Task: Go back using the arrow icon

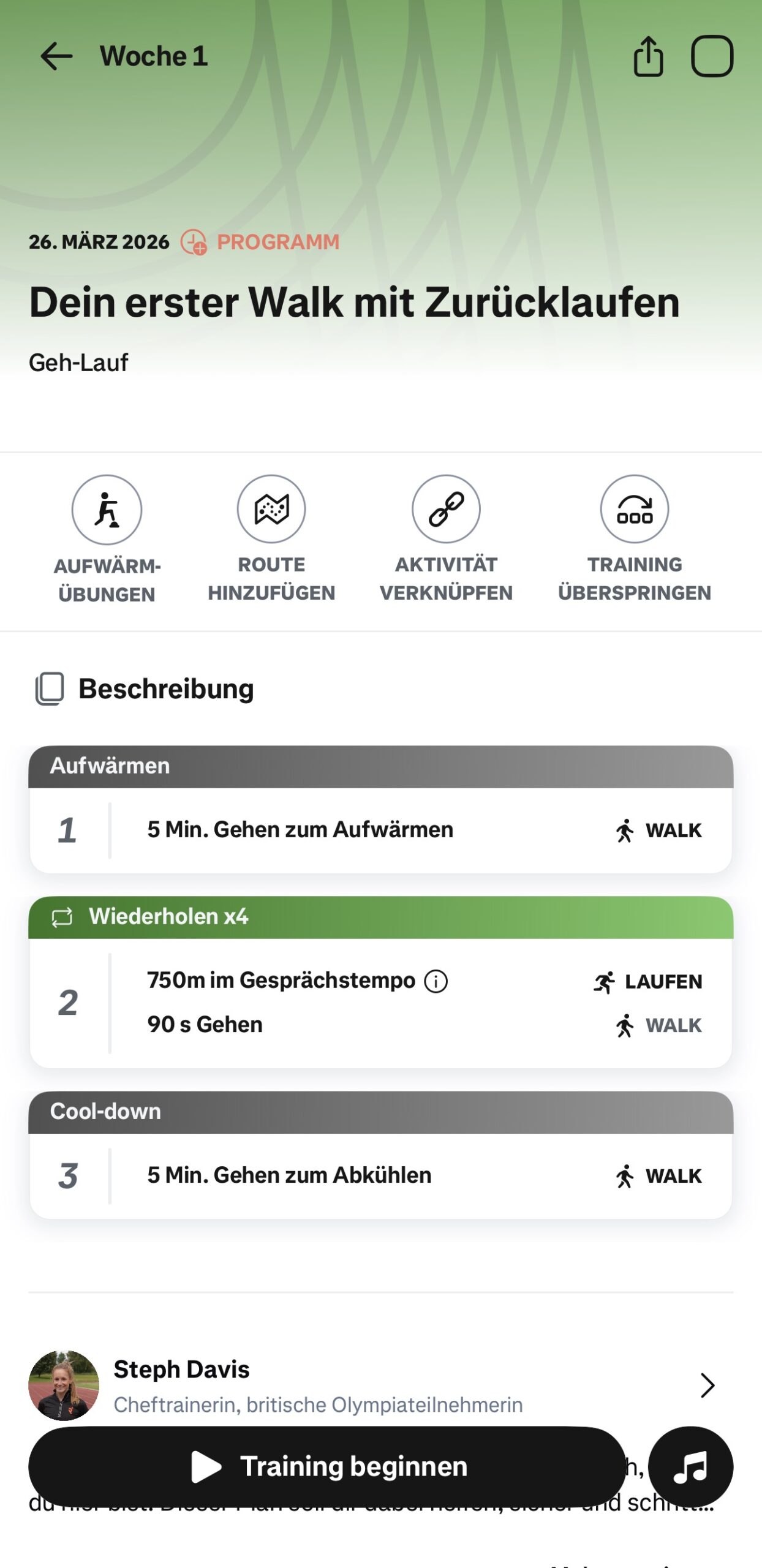Action: pos(56,56)
